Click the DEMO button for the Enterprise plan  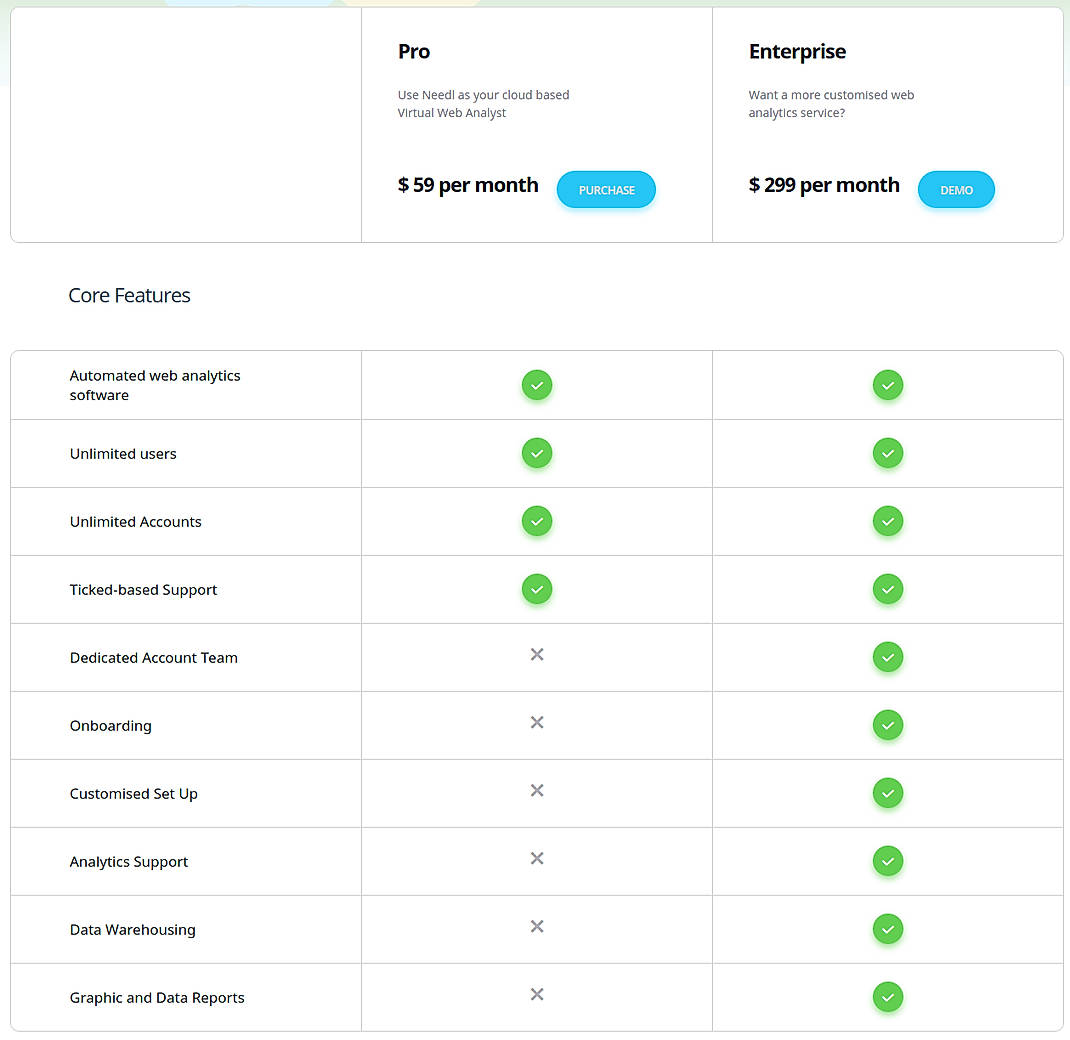click(x=956, y=189)
